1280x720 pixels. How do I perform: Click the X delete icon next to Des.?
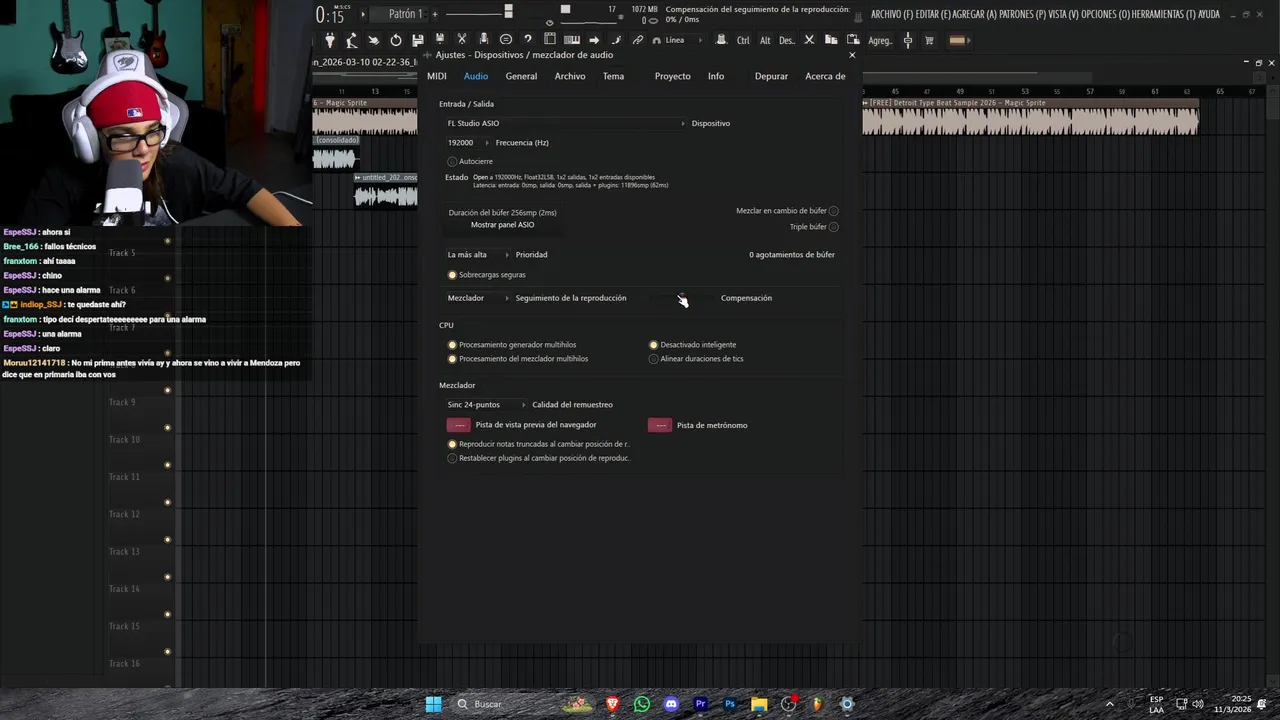point(809,40)
